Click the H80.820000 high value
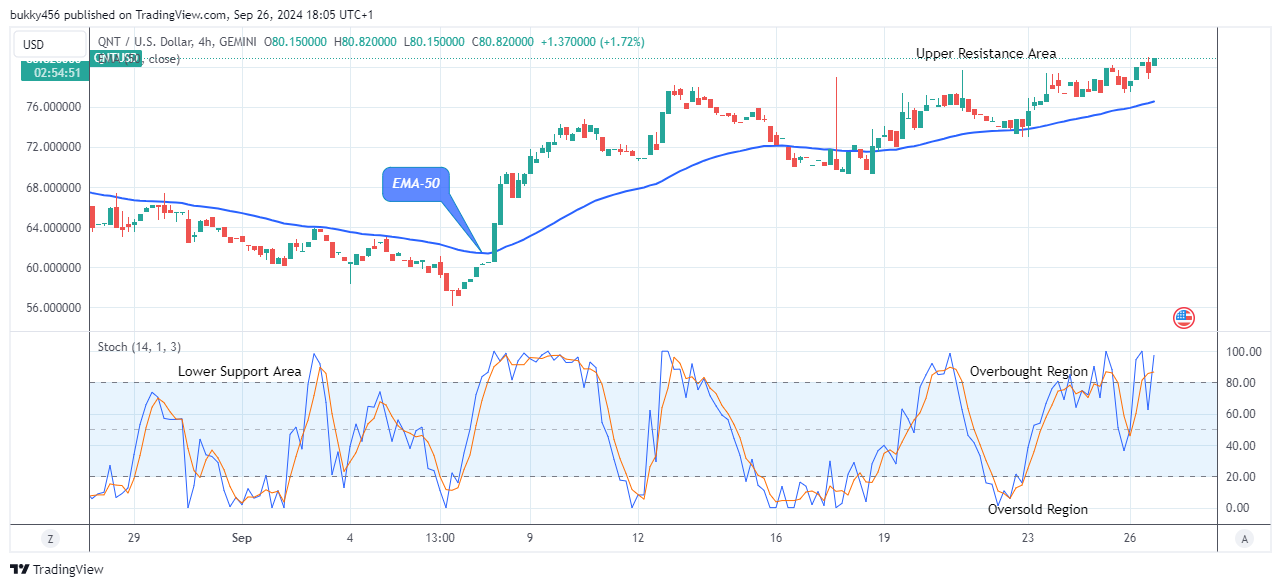Viewport: 1281px width, 587px height. 366,42
